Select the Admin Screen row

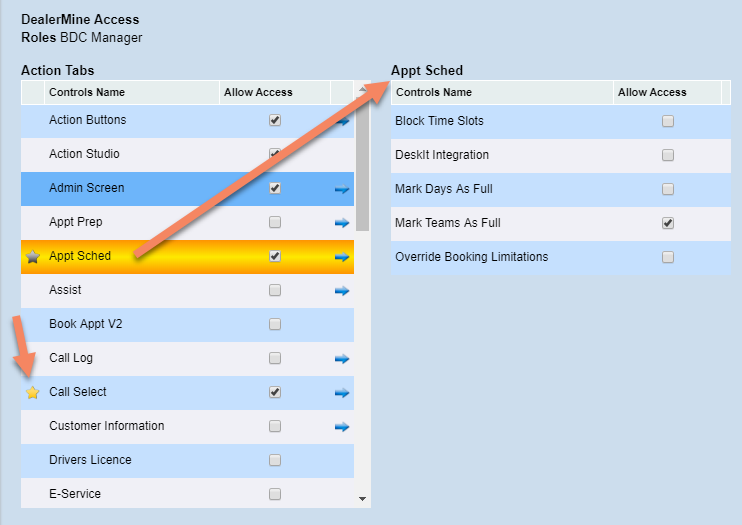(130, 188)
